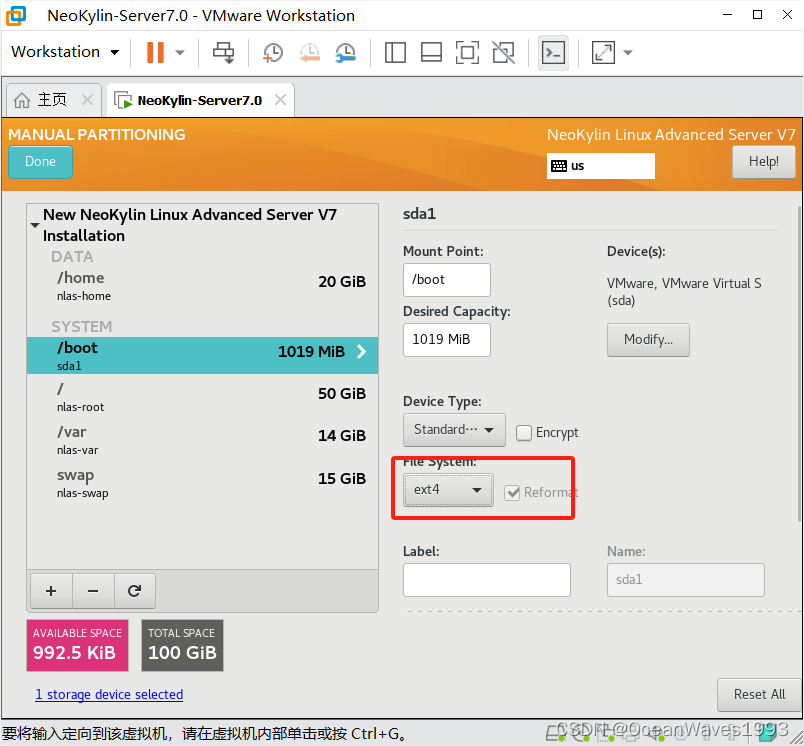Click the Label input field
The height and width of the screenshot is (746, 804).
point(487,580)
